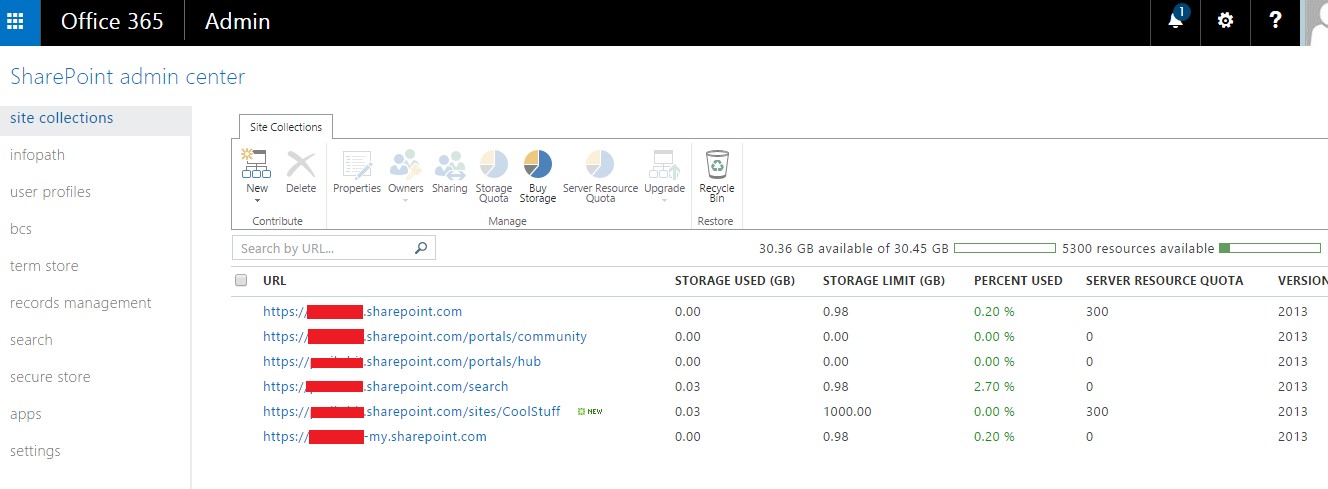The image size is (1328, 489).
Task: Open the notifications bell
Action: 1176,21
